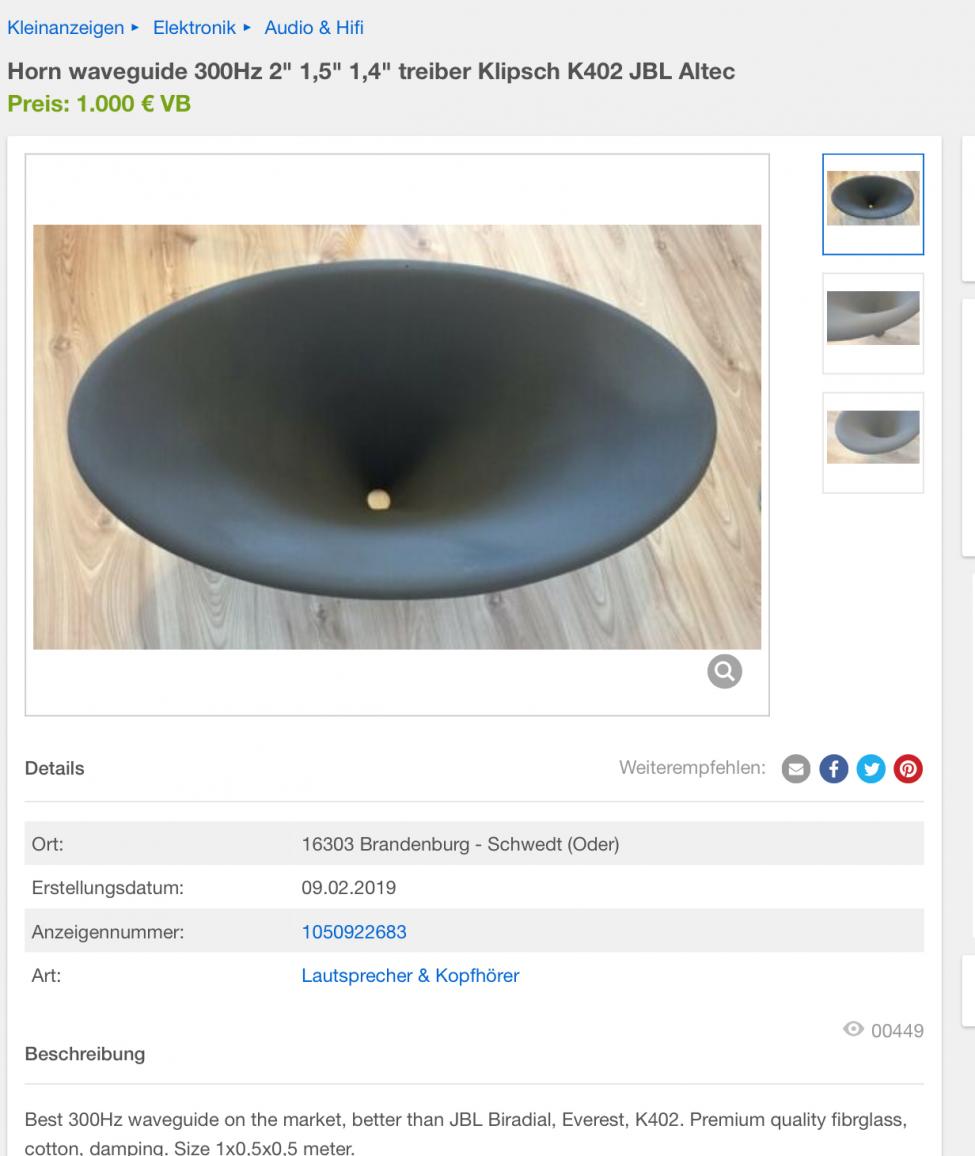Enlarge the photo with the magnifier icon
Viewport: 975px width, 1156px height.
click(x=724, y=671)
